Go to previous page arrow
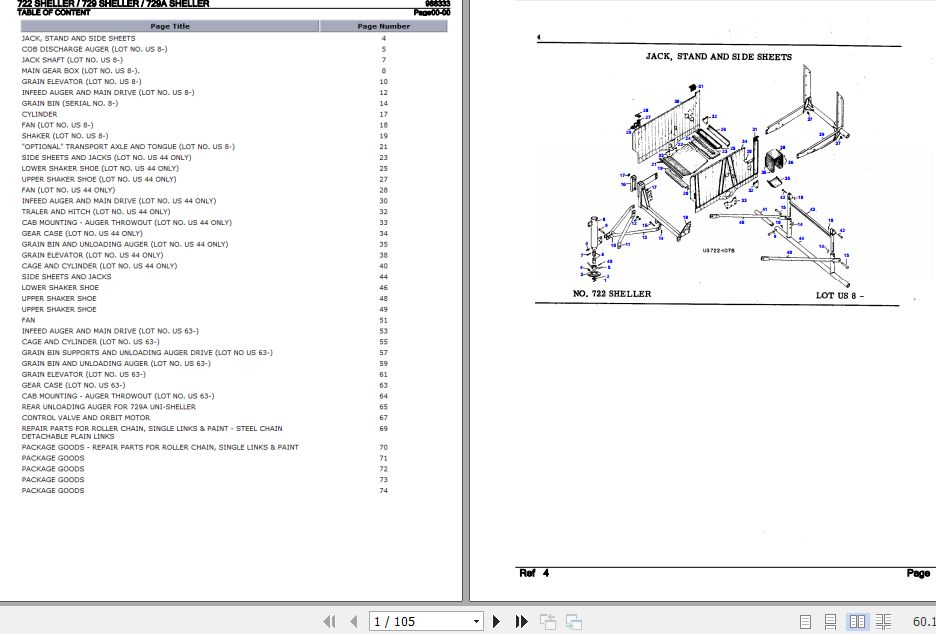Viewport: 936px width, 634px height. (354, 621)
